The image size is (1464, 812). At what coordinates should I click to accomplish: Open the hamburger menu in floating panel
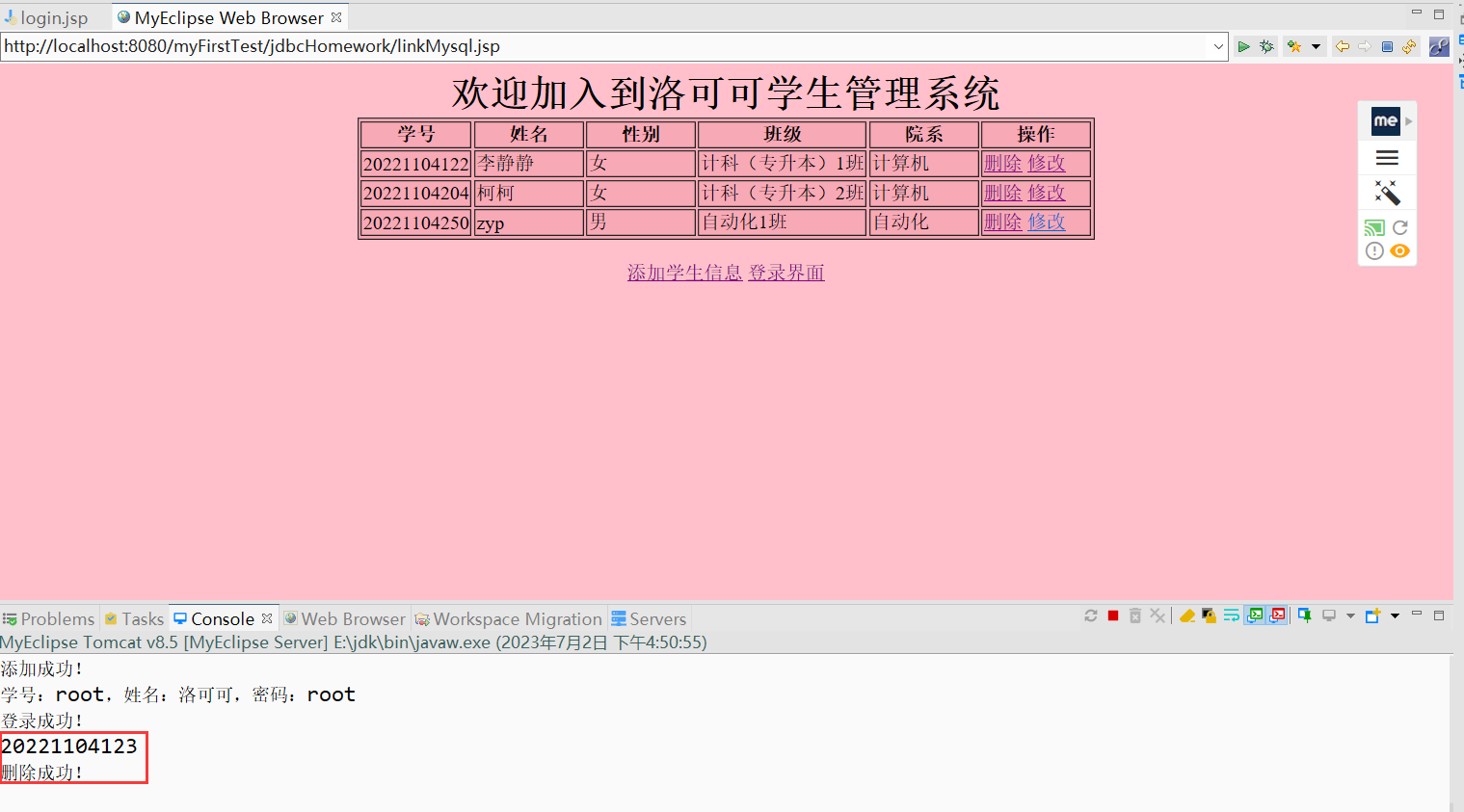1387,158
